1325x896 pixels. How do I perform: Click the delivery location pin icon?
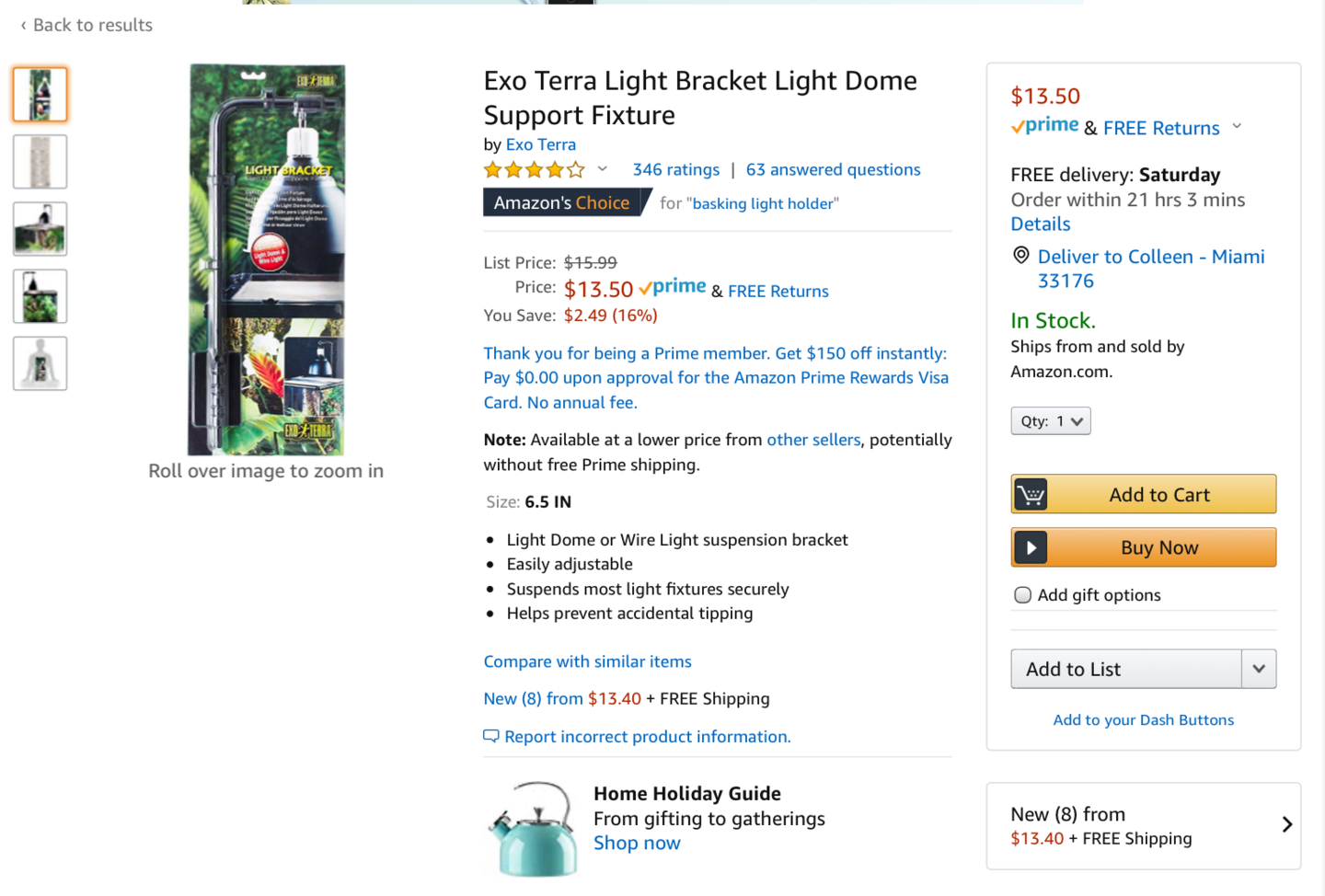(1020, 256)
